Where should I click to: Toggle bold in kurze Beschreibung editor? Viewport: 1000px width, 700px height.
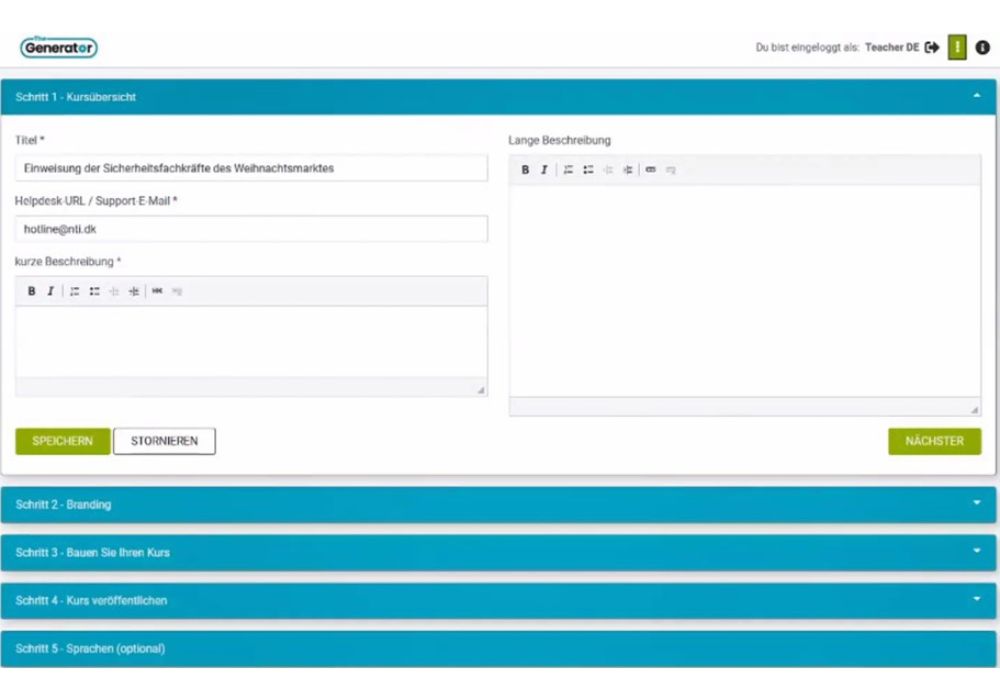(31, 291)
